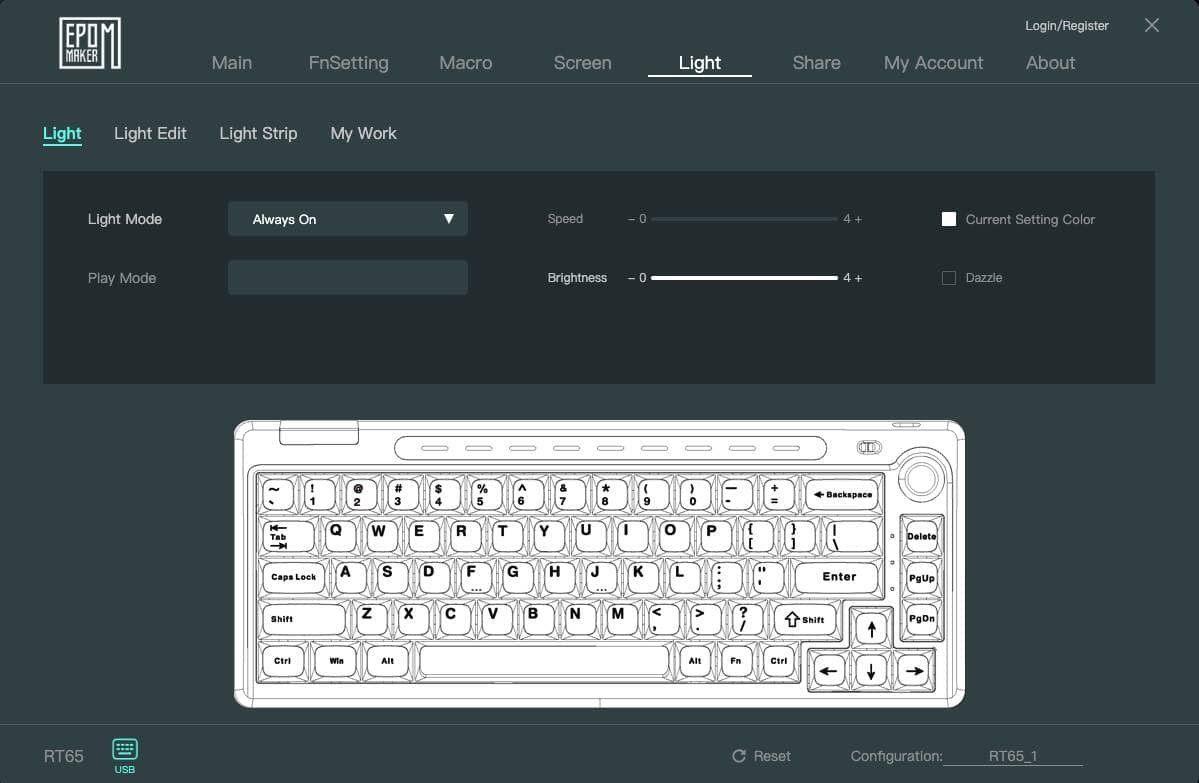Screen dimensions: 1199x783
Task: Select the Left arrow key on keyboard
Action: click(x=828, y=671)
